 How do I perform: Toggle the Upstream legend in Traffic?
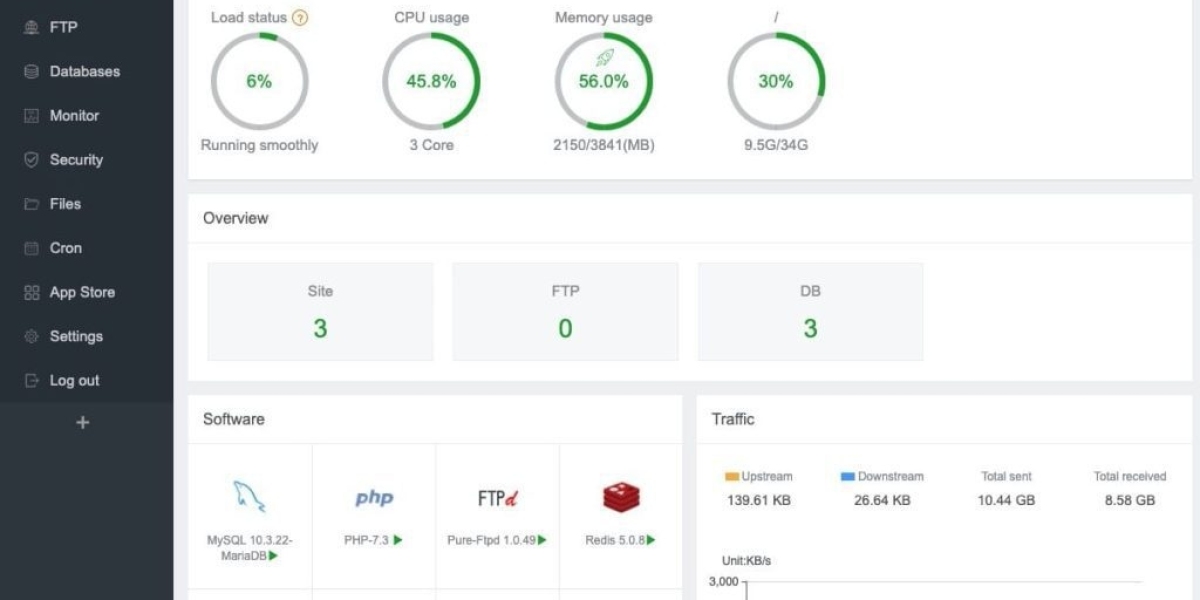759,477
